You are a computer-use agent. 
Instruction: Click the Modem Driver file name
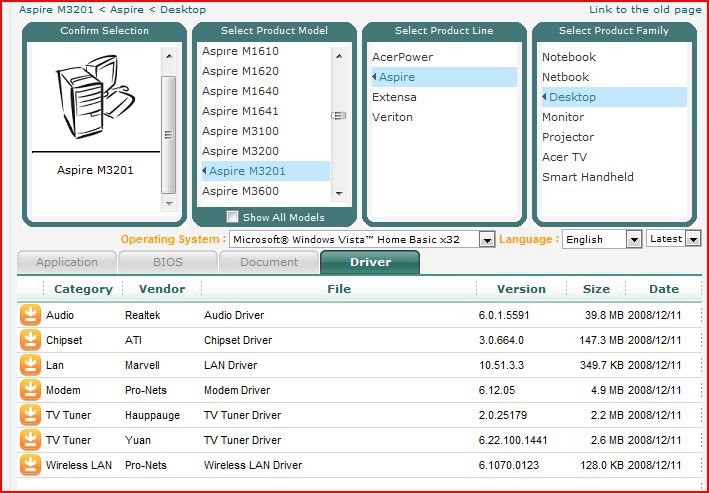pos(237,390)
